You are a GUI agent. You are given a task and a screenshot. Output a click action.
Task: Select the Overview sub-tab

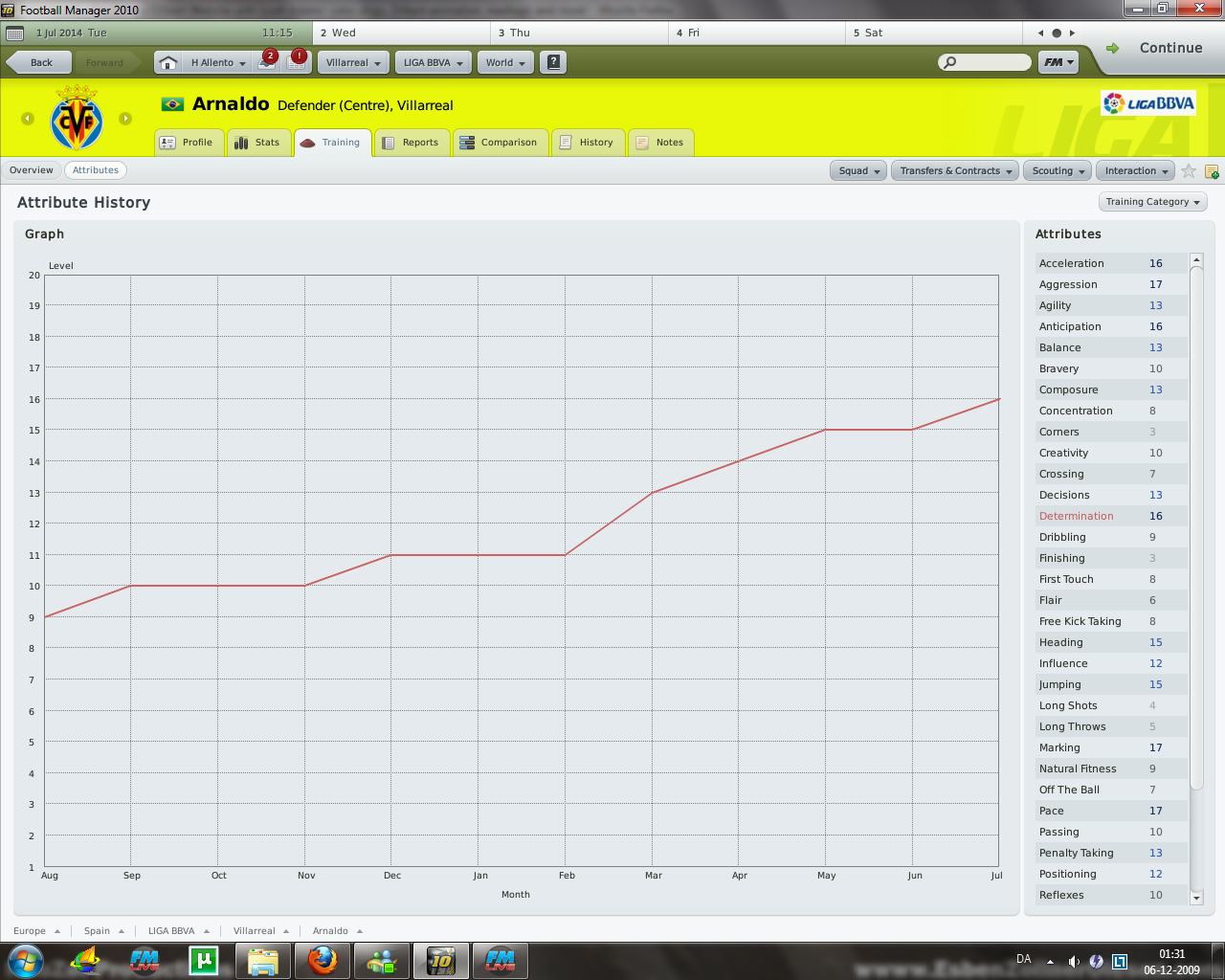[x=32, y=170]
